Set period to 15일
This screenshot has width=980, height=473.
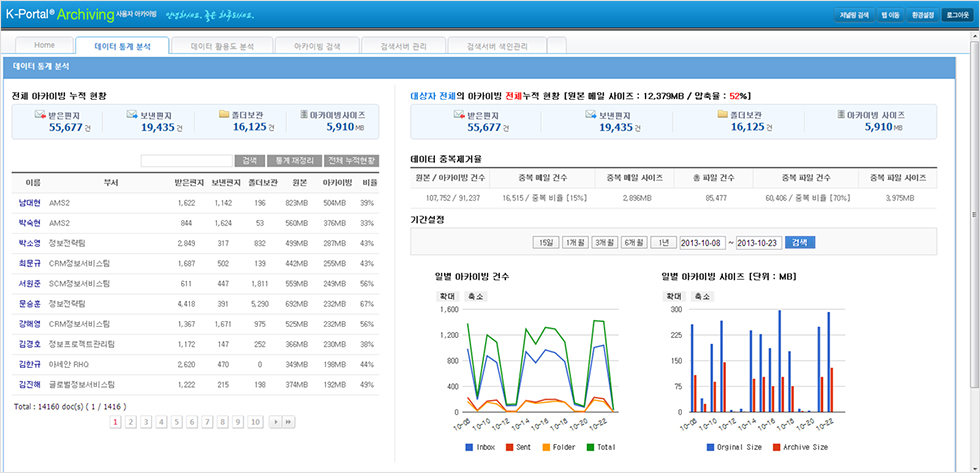tap(545, 242)
